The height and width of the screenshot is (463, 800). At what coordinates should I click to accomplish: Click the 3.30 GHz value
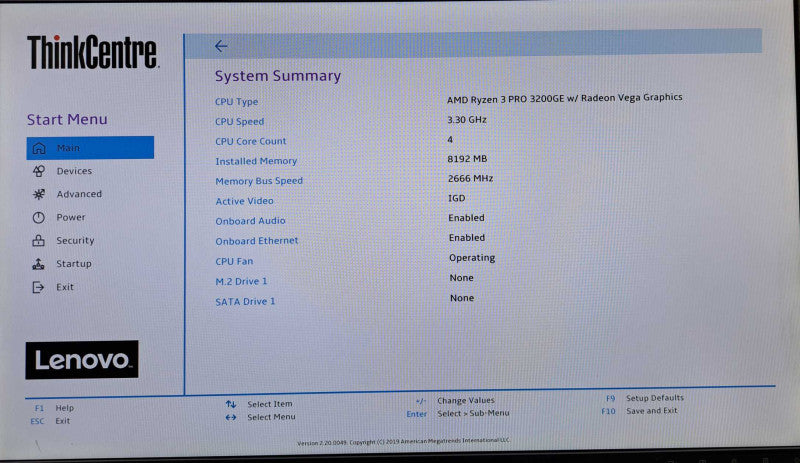[x=467, y=119]
